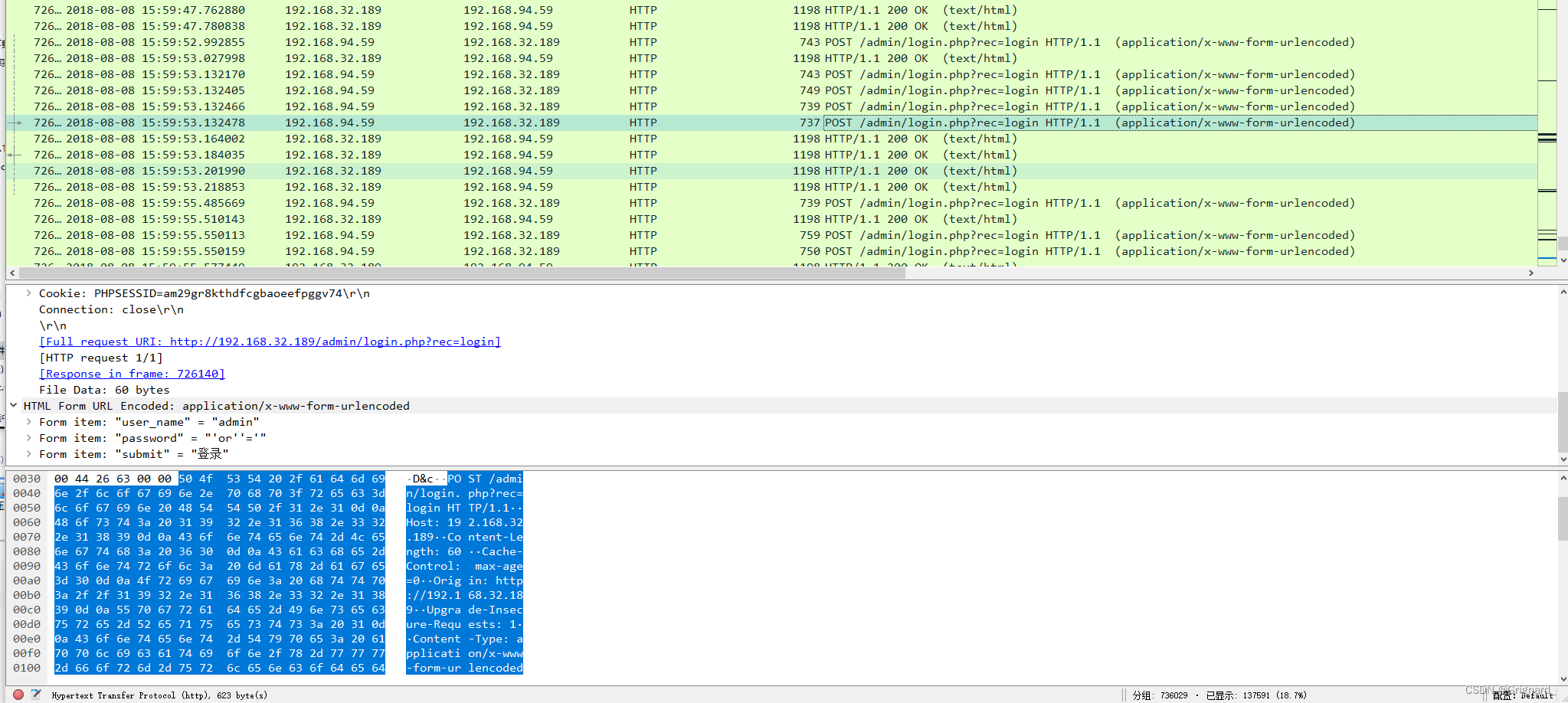The image size is (1568, 703).
Task: Select the POST packet at 15:59:55.485669
Action: (x=771, y=203)
